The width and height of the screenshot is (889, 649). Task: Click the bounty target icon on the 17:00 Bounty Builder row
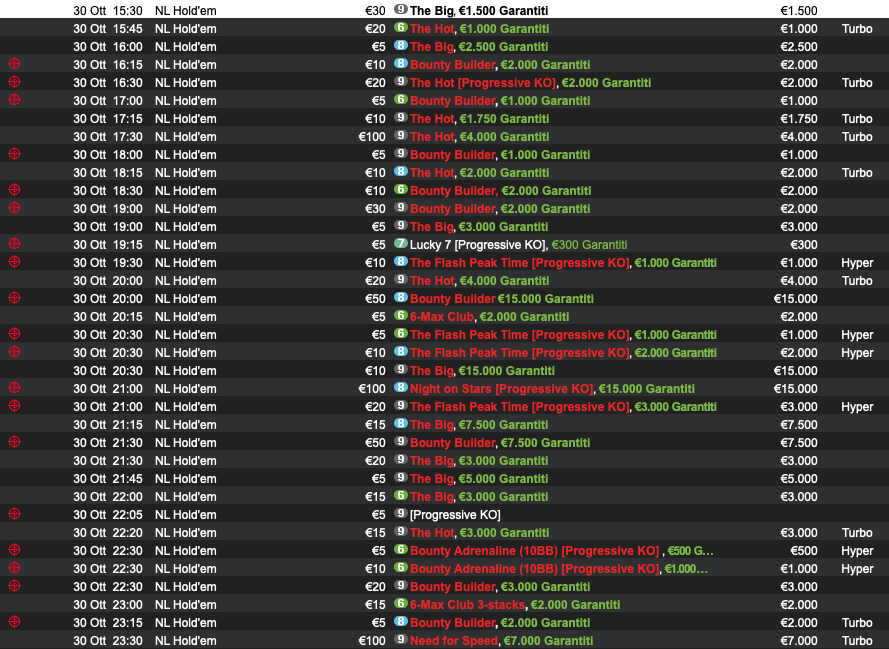15,100
